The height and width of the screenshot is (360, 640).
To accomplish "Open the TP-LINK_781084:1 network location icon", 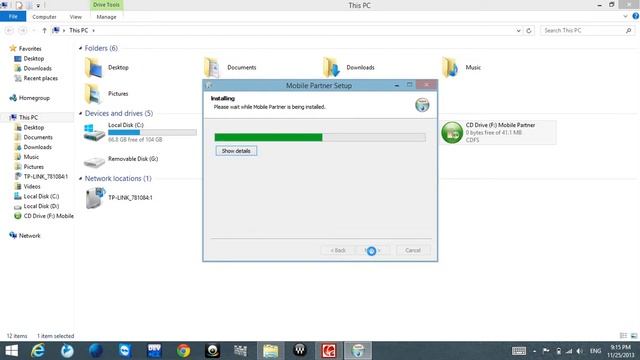I will (x=95, y=198).
